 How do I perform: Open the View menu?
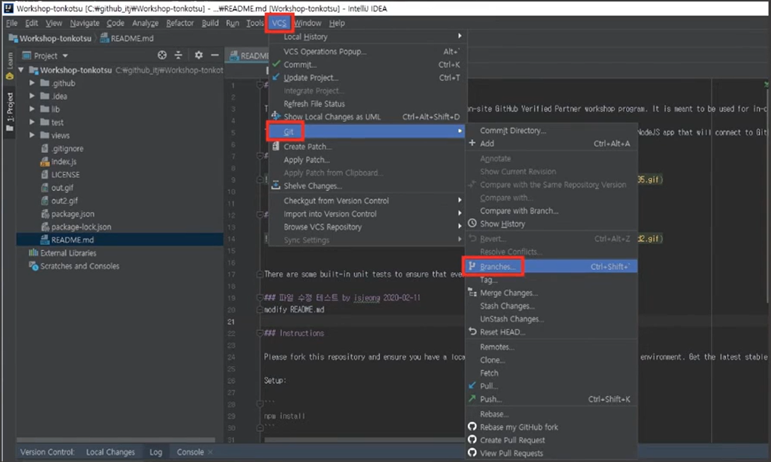tap(54, 23)
